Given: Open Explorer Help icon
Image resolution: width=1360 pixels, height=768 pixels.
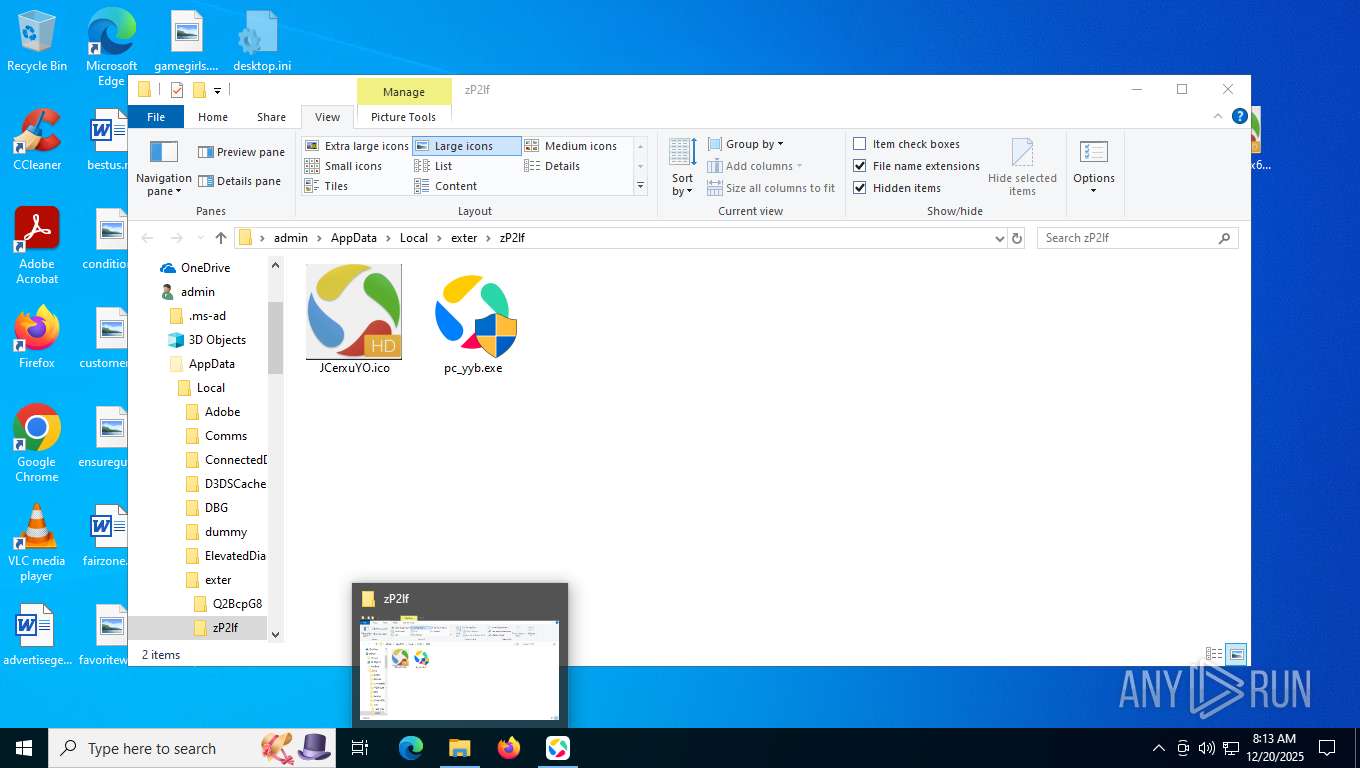Looking at the screenshot, I should click(1239, 116).
